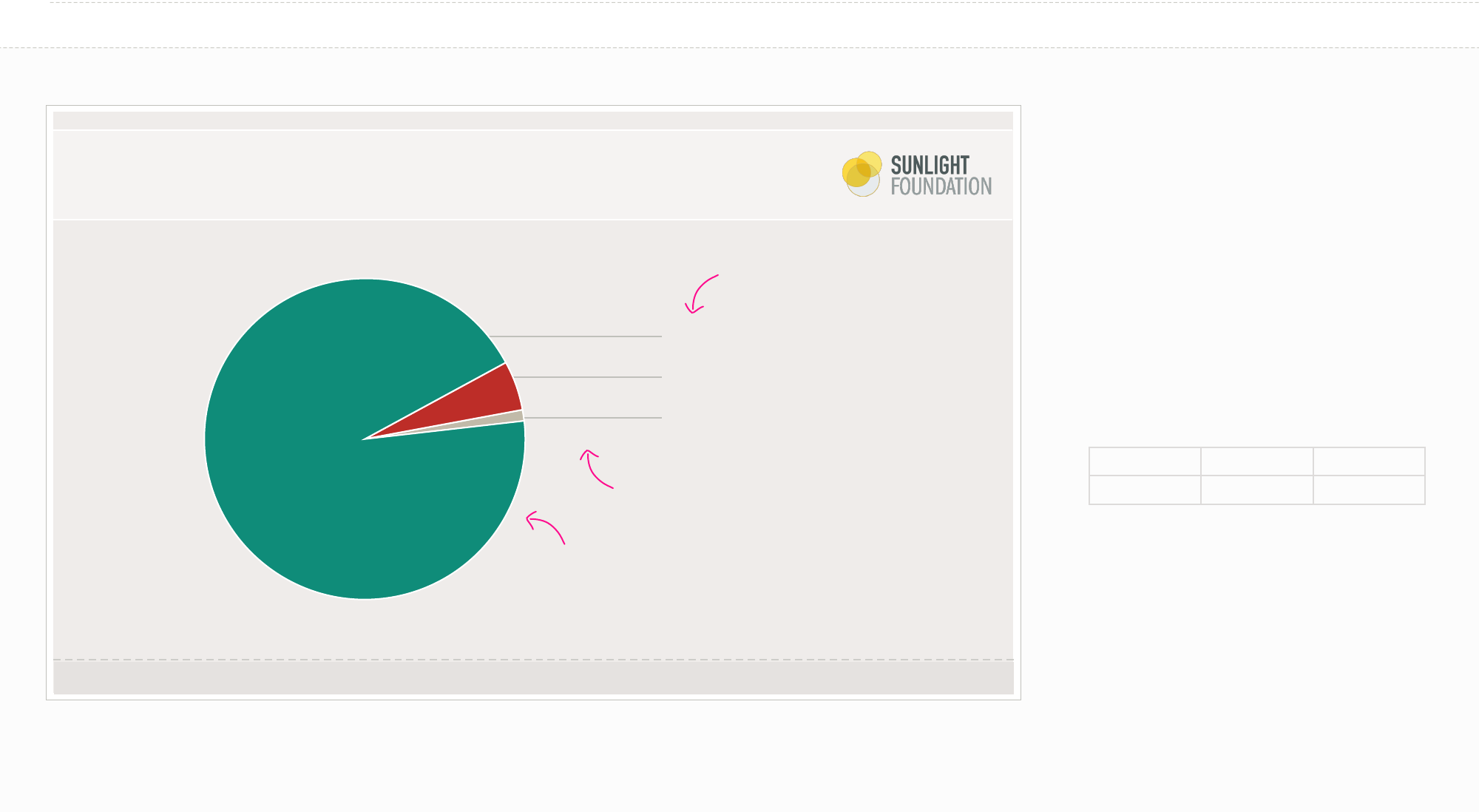Image resolution: width=1479 pixels, height=812 pixels.
Task: Click the gray footer bar of the chart
Action: (x=533, y=677)
